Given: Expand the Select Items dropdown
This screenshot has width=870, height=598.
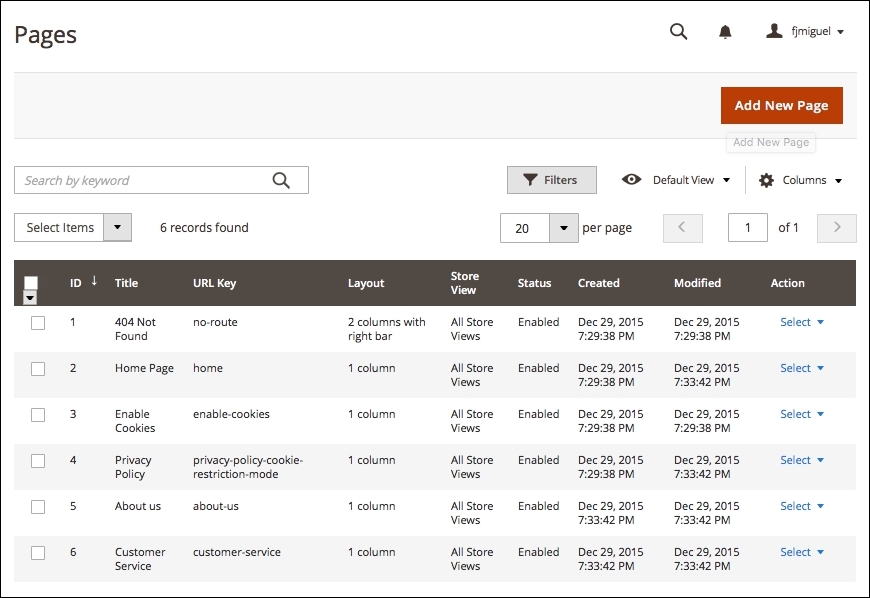Looking at the screenshot, I should click(x=117, y=227).
